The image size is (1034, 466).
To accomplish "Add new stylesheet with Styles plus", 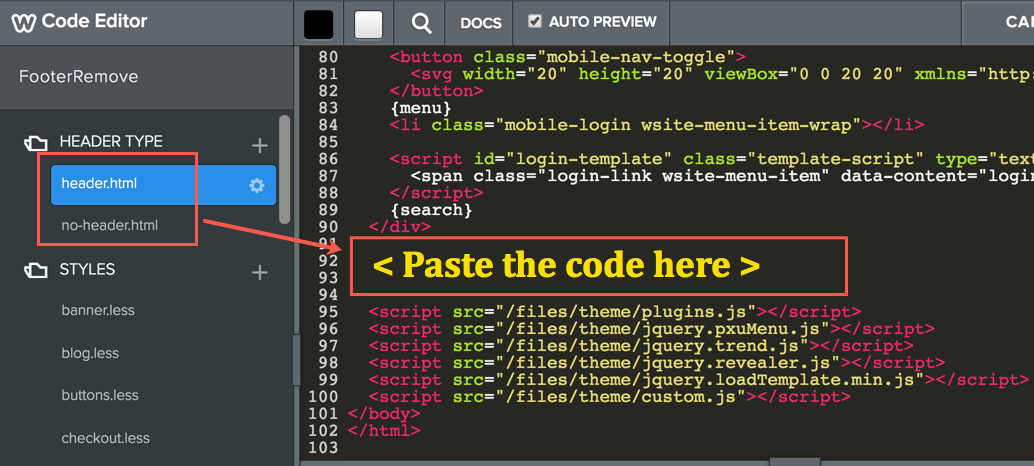I will coord(260,272).
